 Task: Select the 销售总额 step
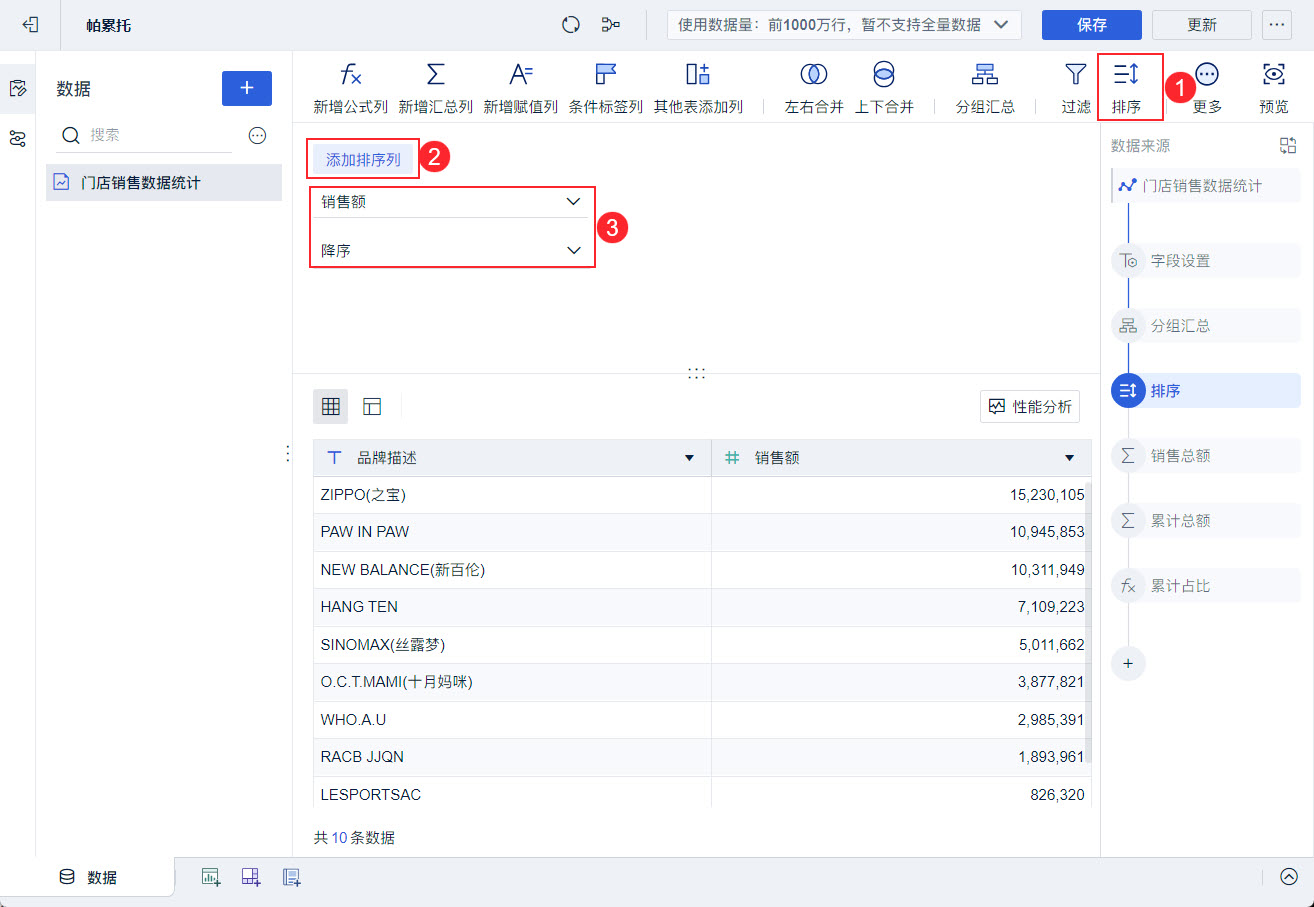click(1206, 456)
